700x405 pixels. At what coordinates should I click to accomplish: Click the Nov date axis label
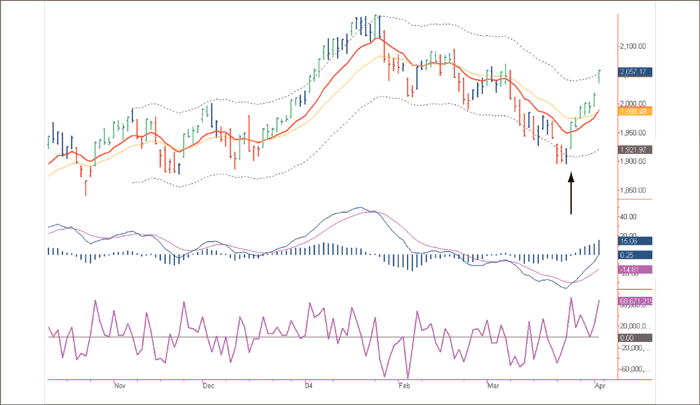tap(120, 385)
